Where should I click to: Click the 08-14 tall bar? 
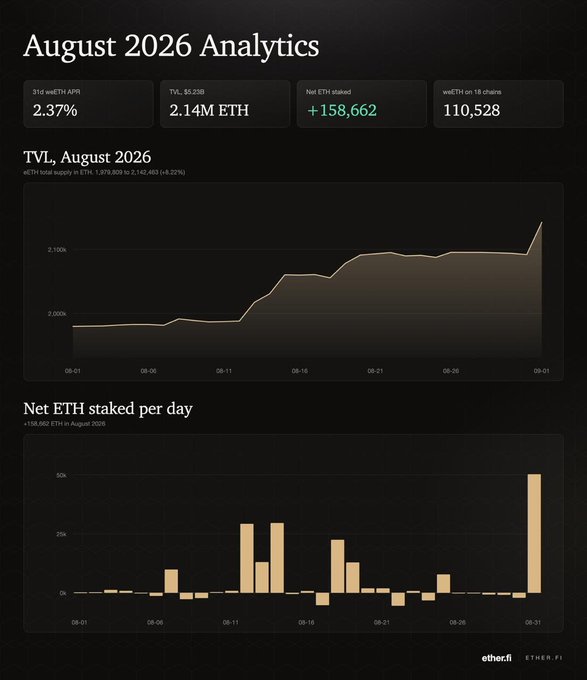coord(277,558)
